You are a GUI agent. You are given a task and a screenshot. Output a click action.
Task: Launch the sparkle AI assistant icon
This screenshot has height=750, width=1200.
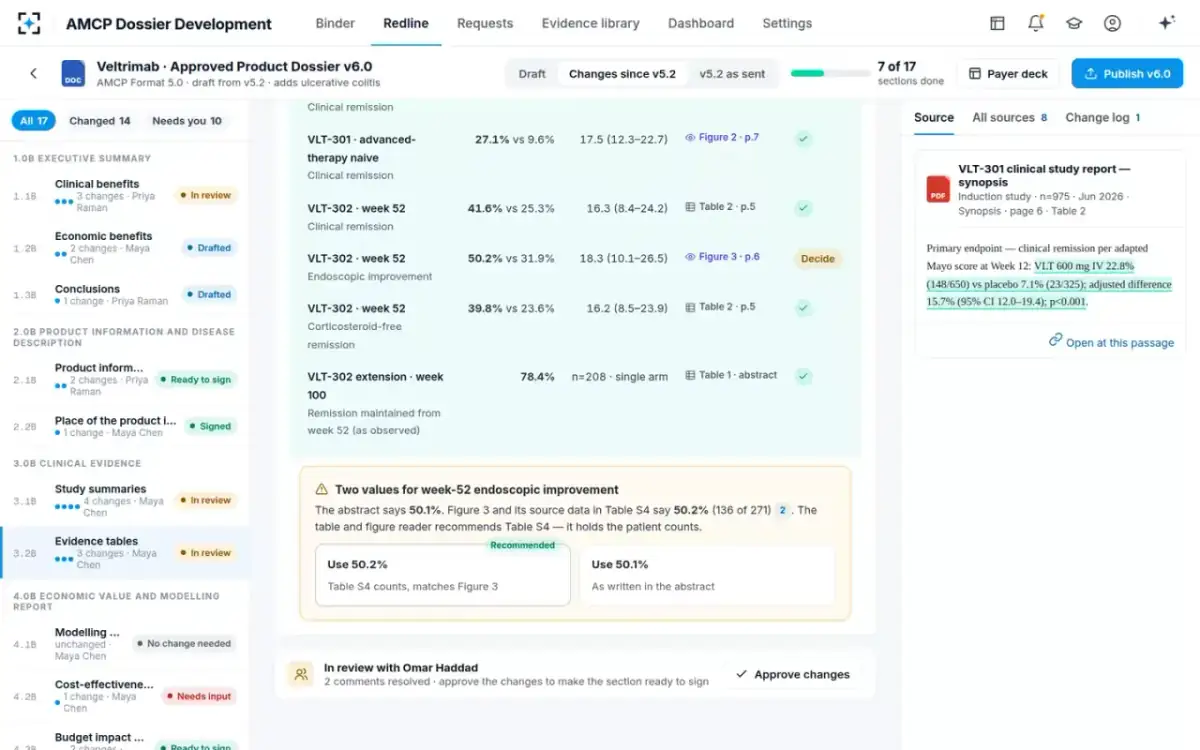pos(1166,23)
